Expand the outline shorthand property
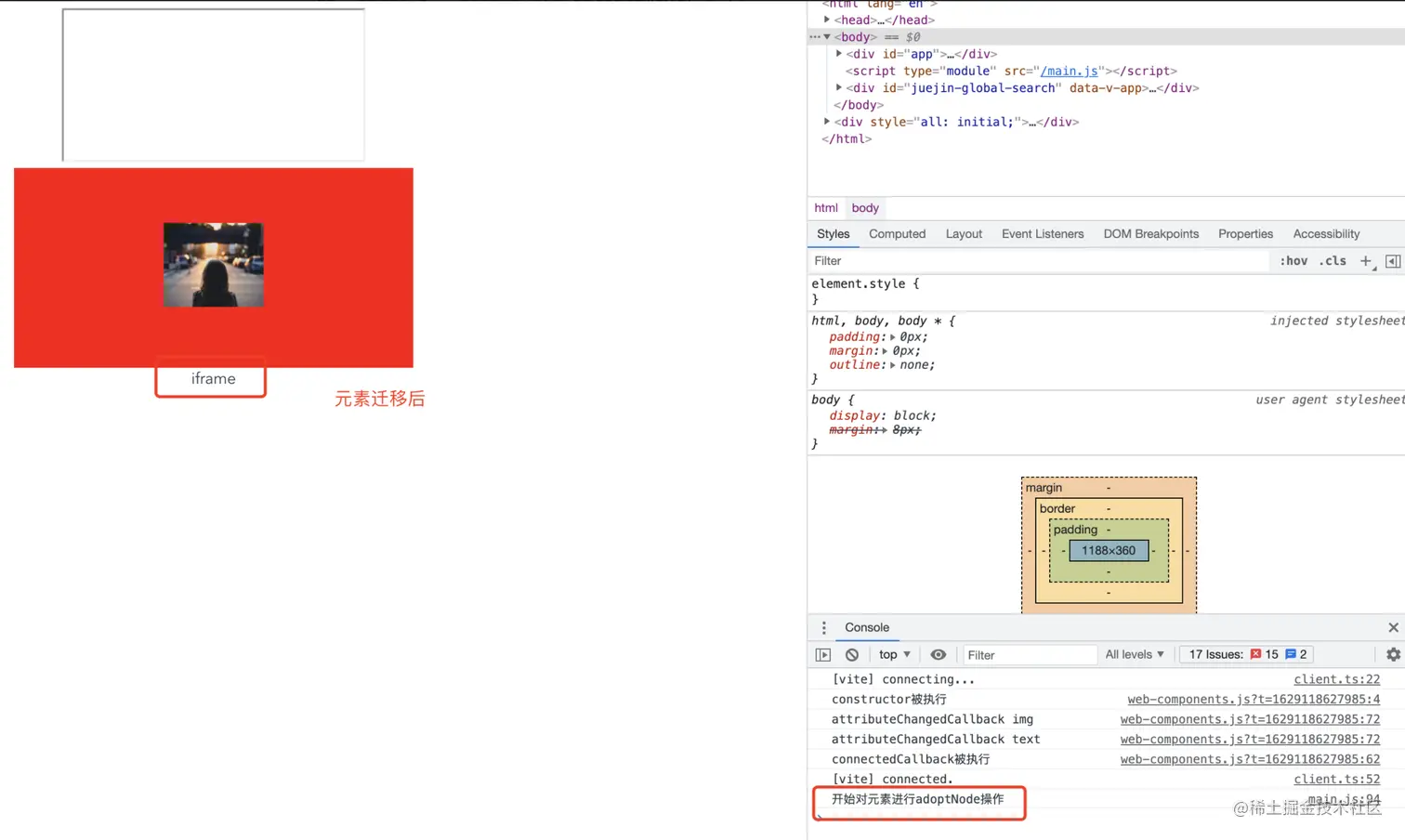 tap(893, 365)
